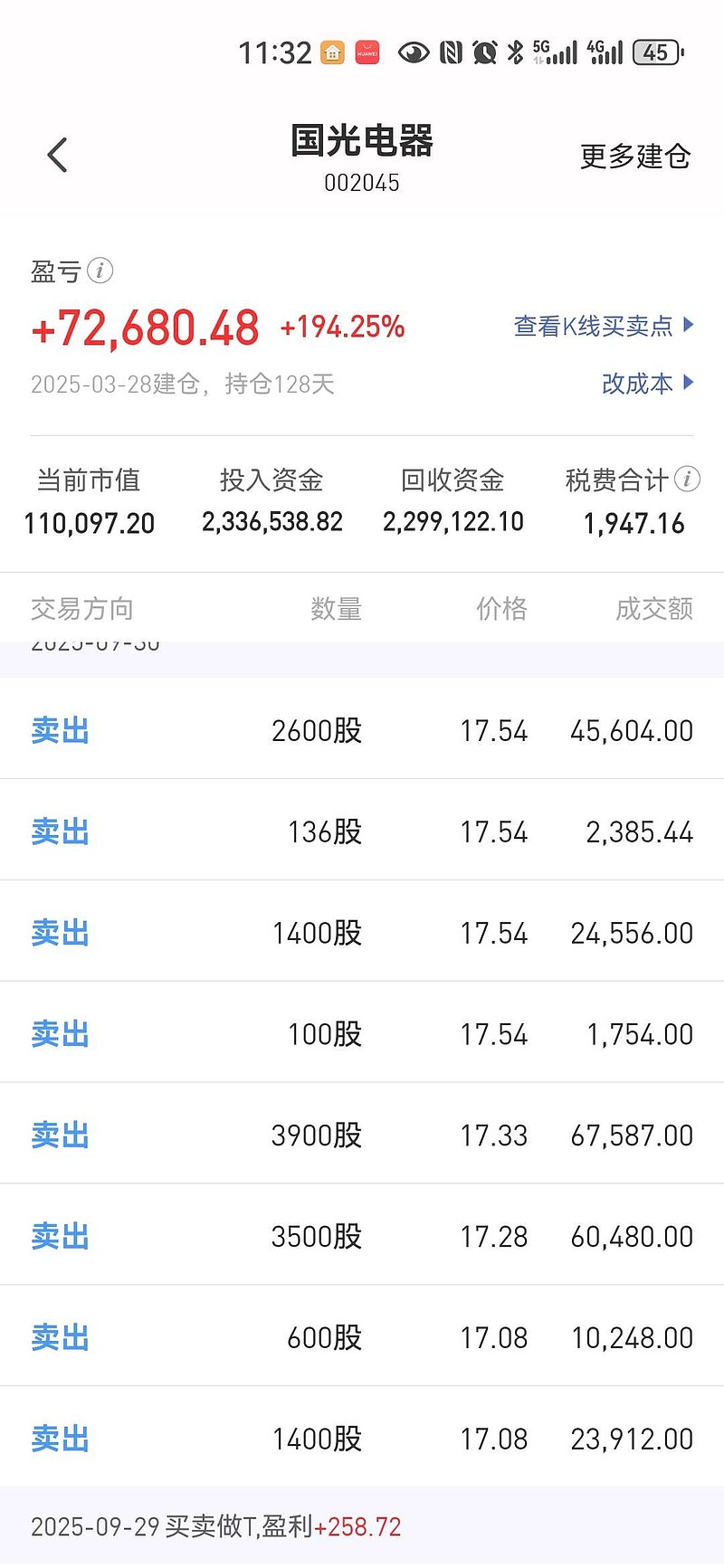This screenshot has height=1568, width=724.
Task: Select the 交易方向 column header
Action: (82, 609)
